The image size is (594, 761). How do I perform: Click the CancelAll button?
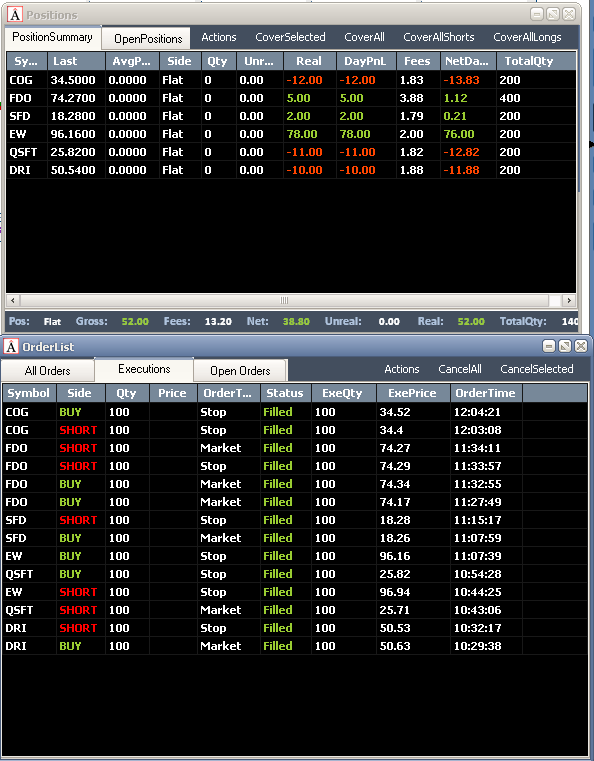coord(460,369)
